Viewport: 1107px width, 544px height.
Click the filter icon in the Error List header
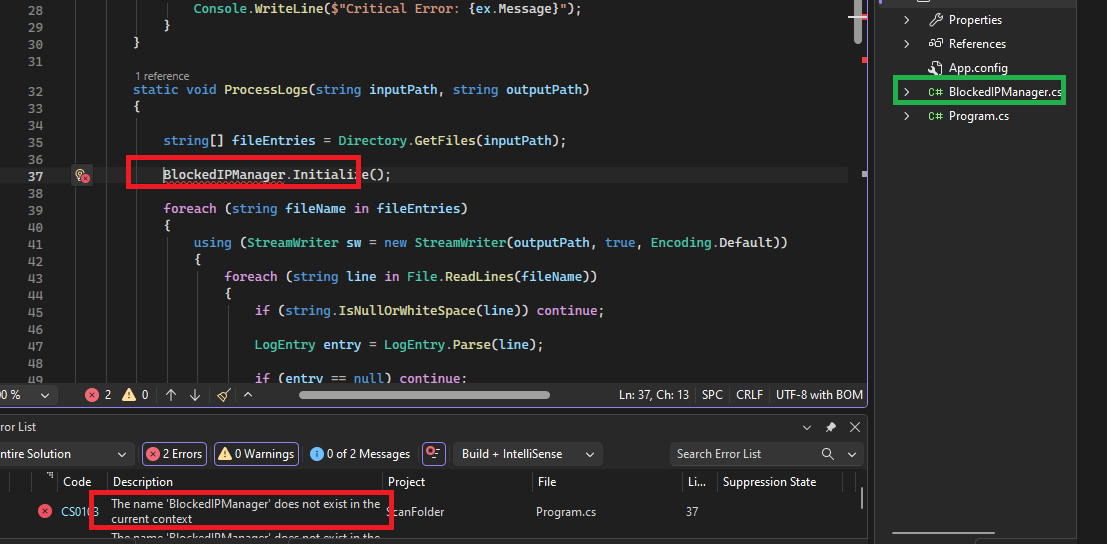point(49,476)
